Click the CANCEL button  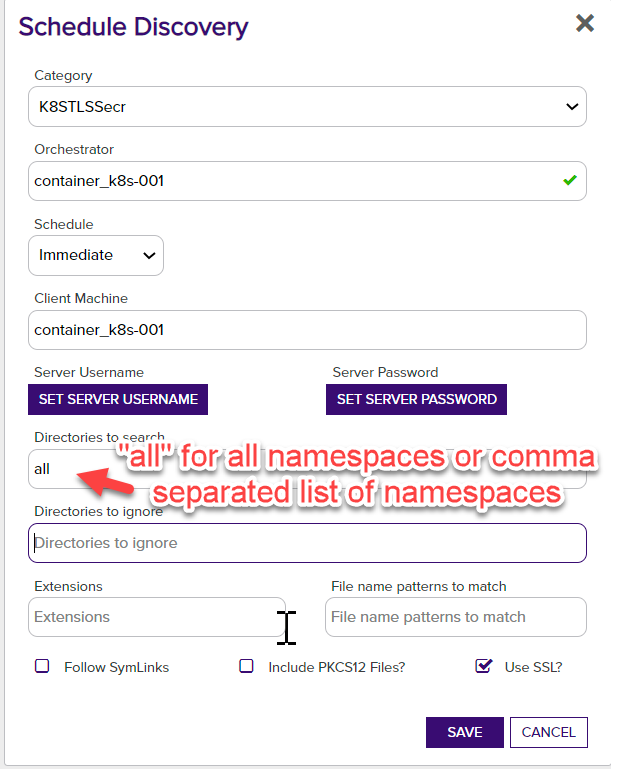click(x=548, y=732)
